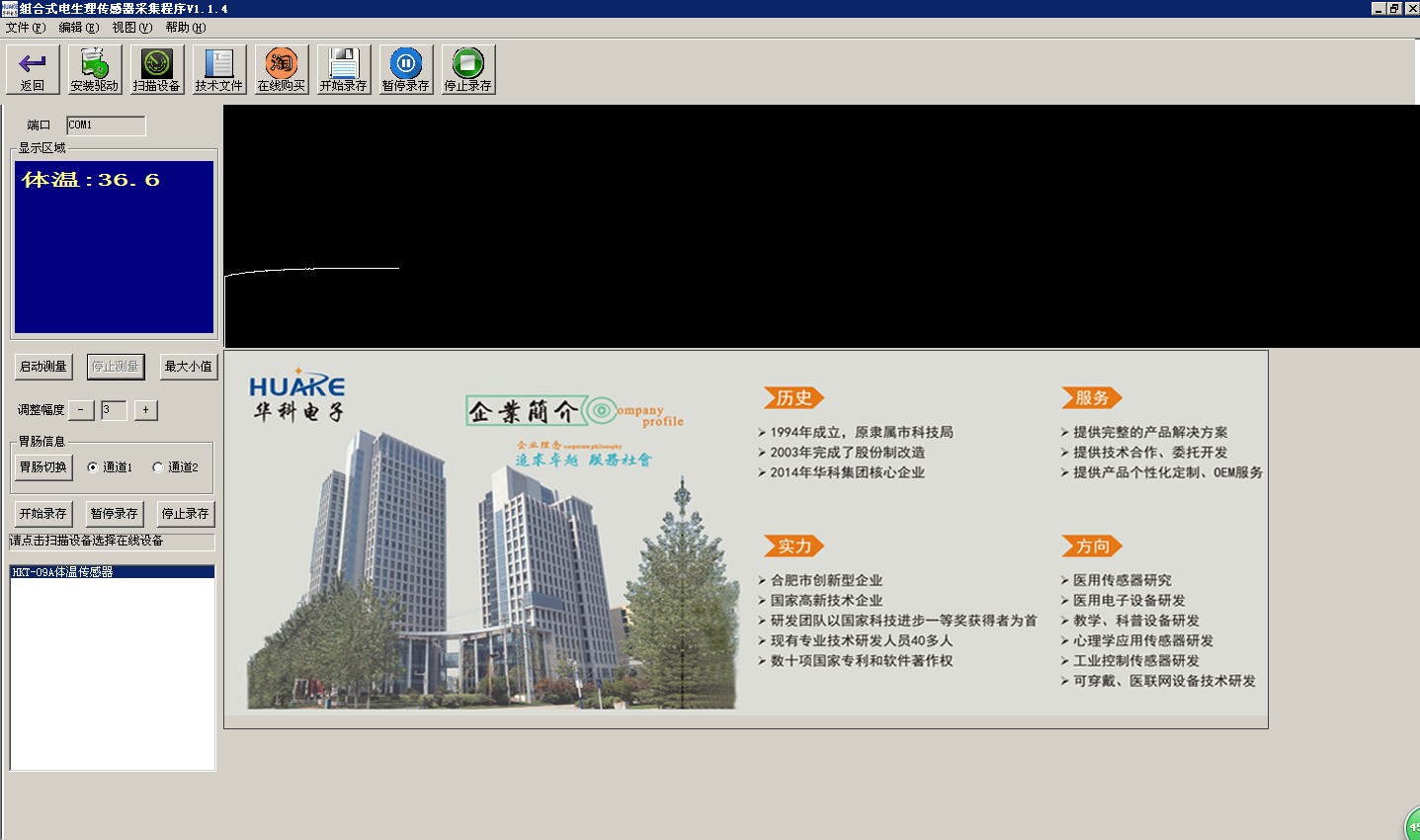Click the 胃肠切换 button
This screenshot has width=1420, height=840.
coord(43,467)
